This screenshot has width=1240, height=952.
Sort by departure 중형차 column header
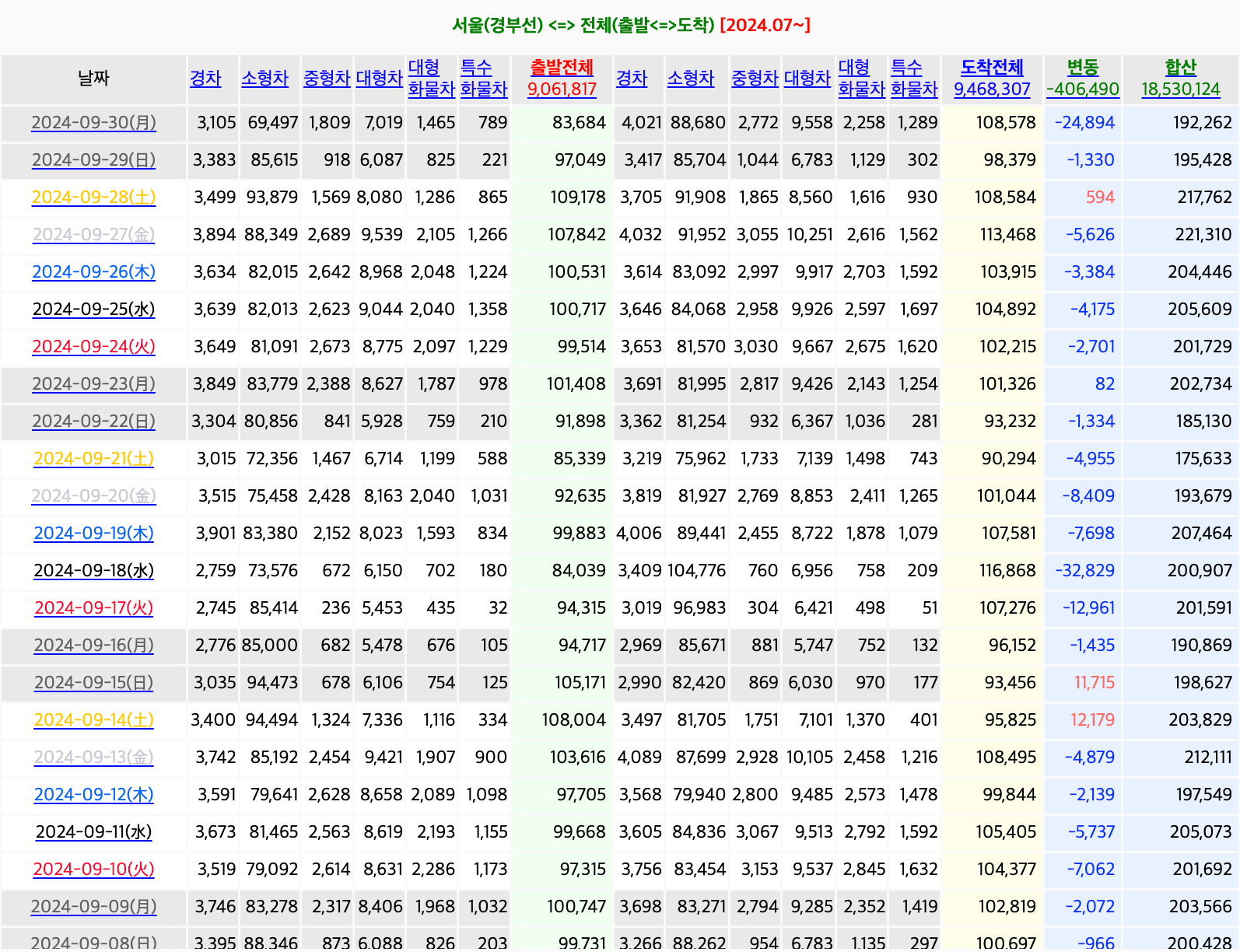coord(327,79)
